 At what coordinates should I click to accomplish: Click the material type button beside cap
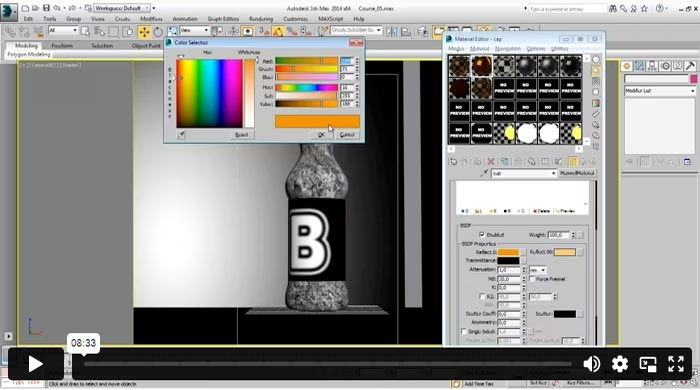tap(577, 173)
